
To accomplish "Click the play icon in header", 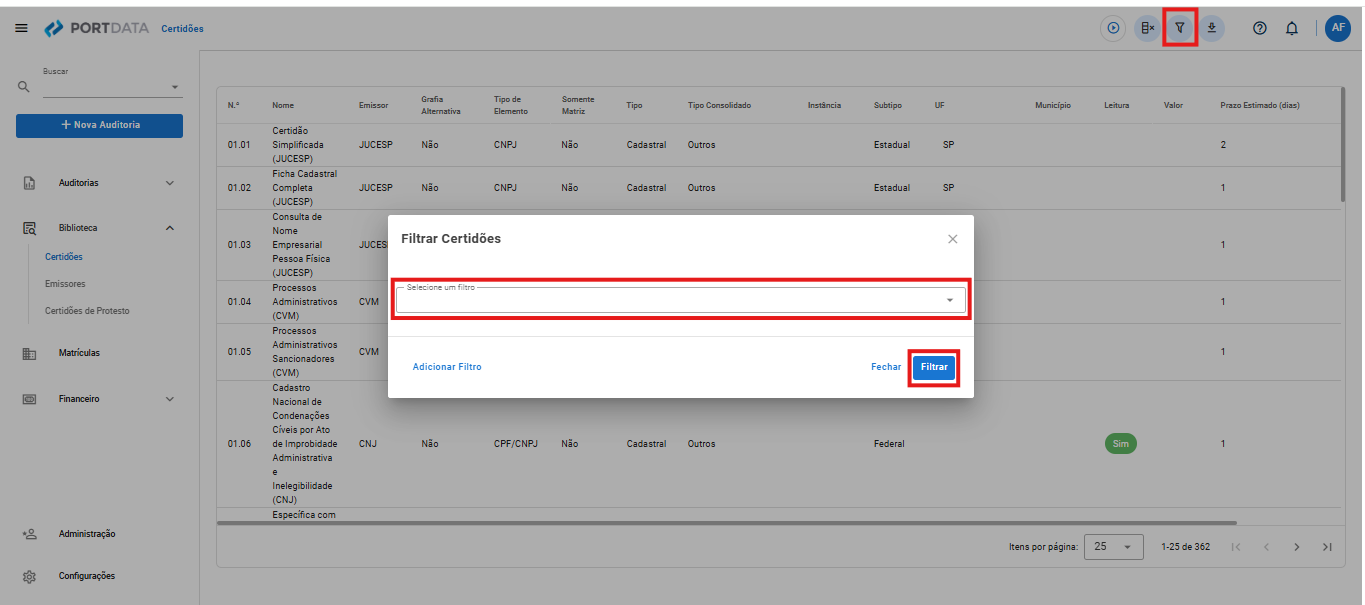I will 1113,28.
